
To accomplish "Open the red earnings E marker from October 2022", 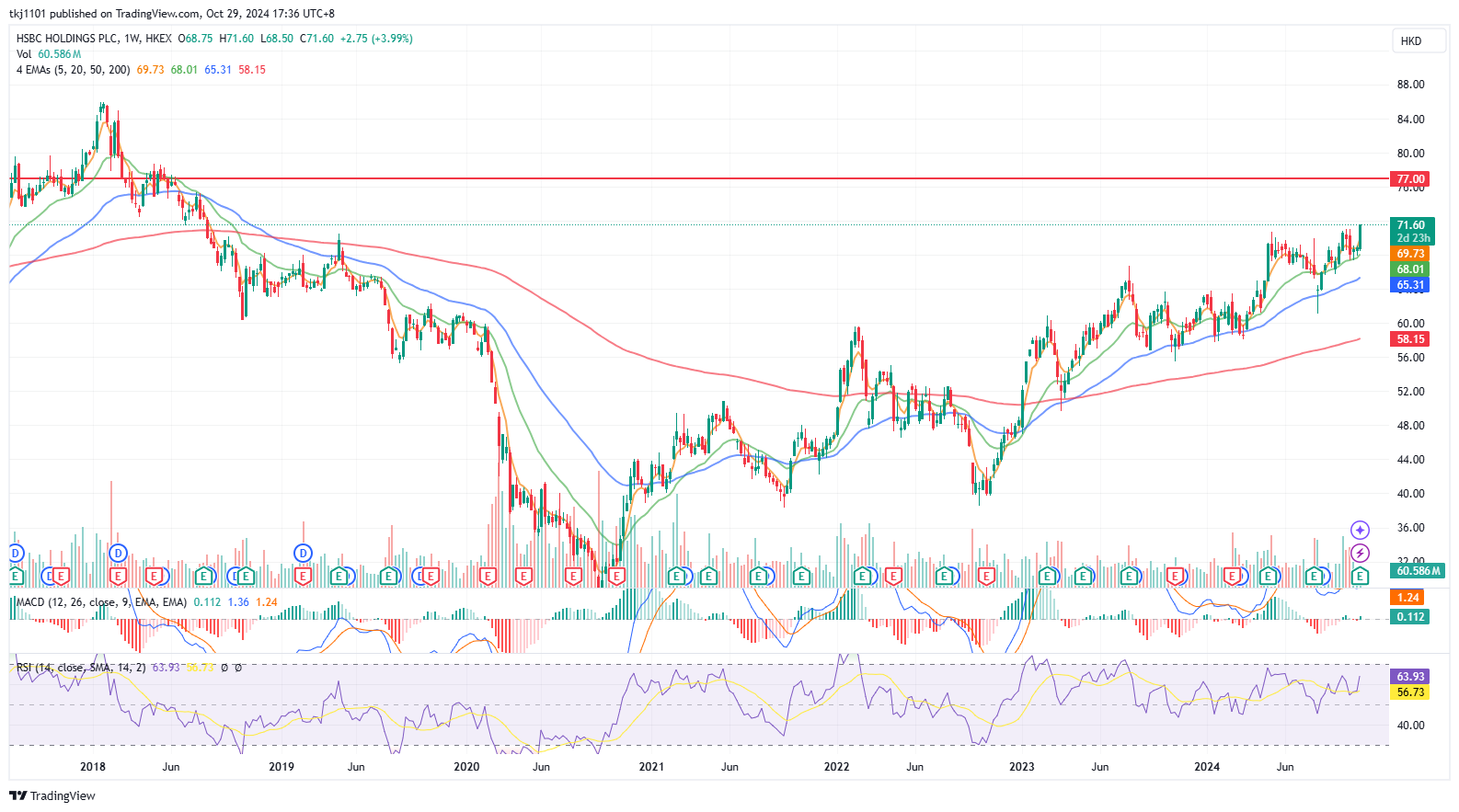I will tap(986, 577).
